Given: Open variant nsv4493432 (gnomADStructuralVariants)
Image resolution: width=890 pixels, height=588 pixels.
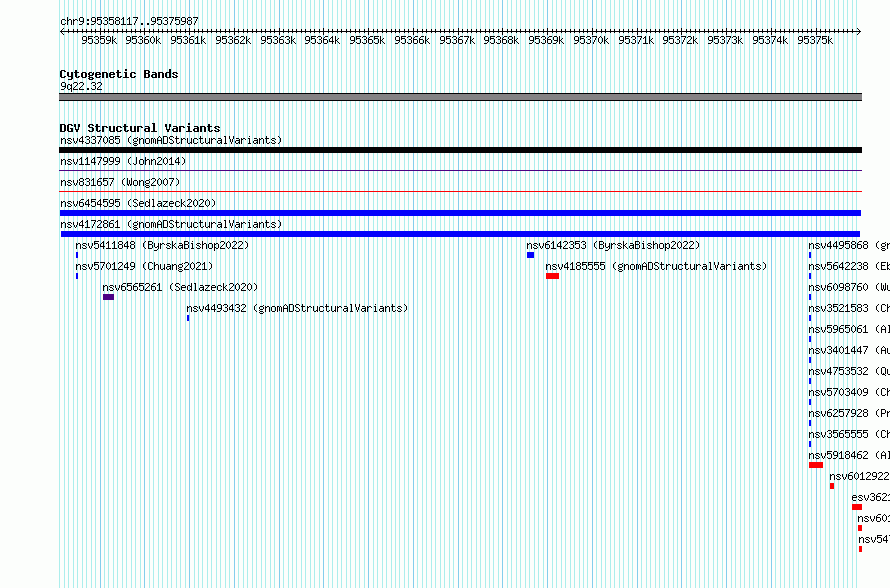Looking at the screenshot, I should 297,308.
